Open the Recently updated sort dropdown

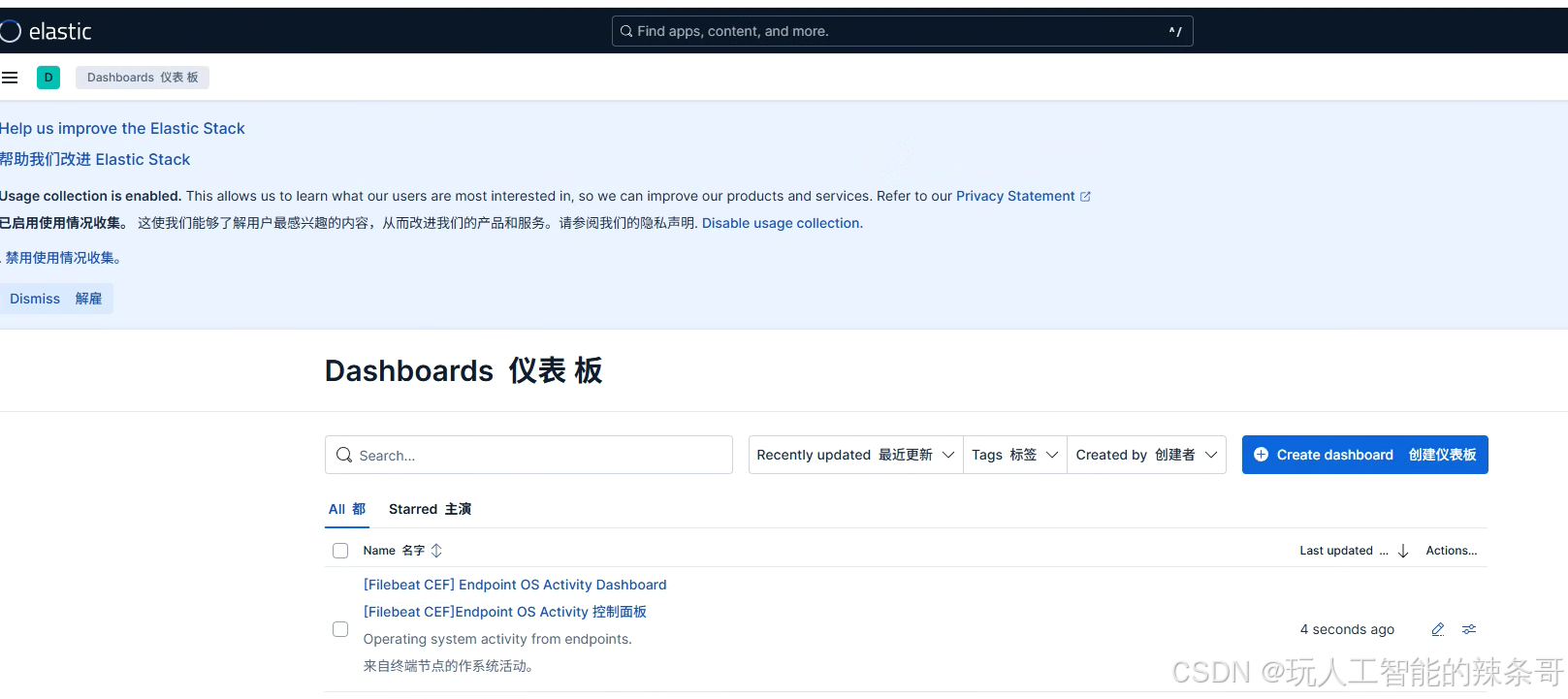coord(855,455)
